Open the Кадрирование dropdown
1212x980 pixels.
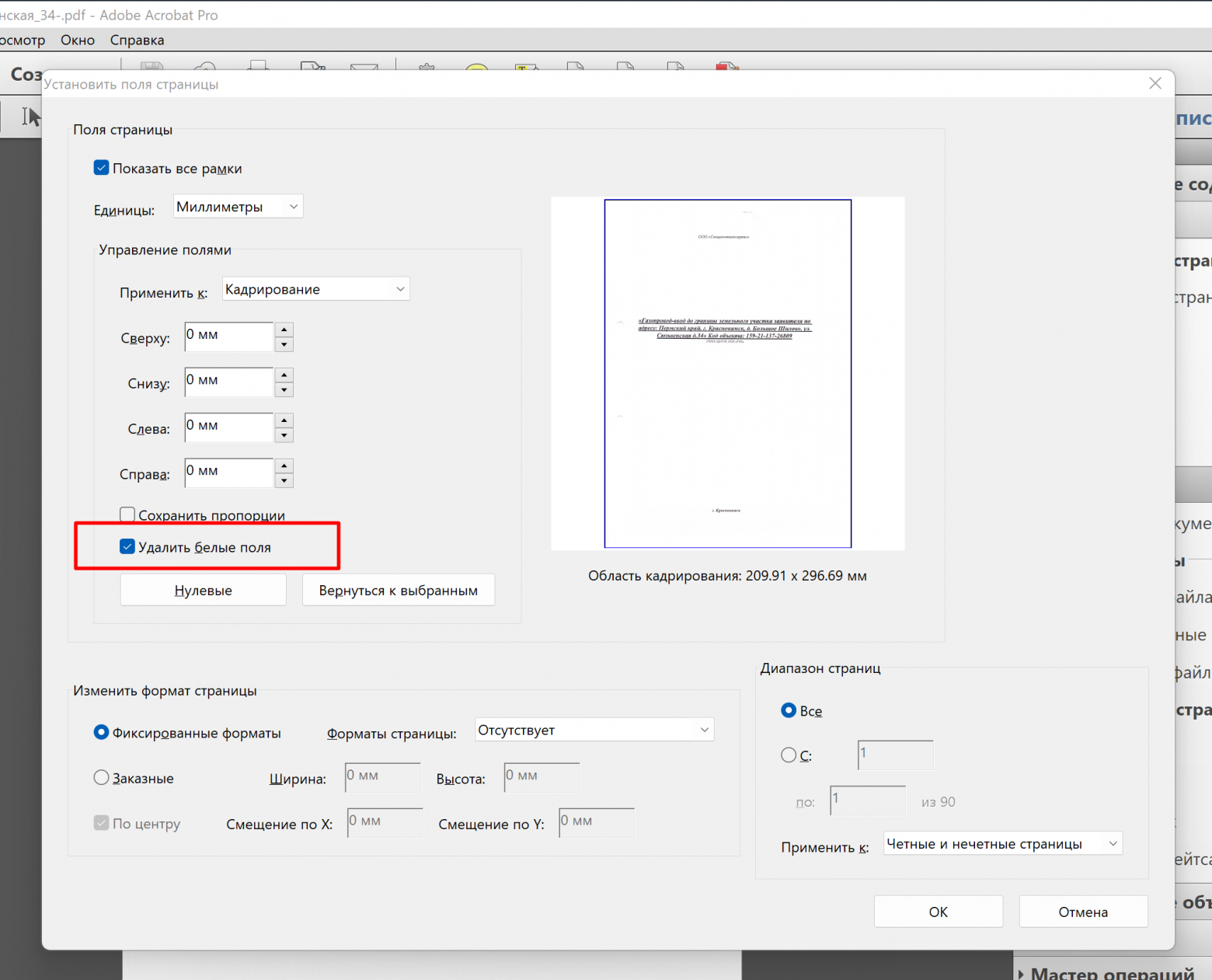(x=315, y=289)
